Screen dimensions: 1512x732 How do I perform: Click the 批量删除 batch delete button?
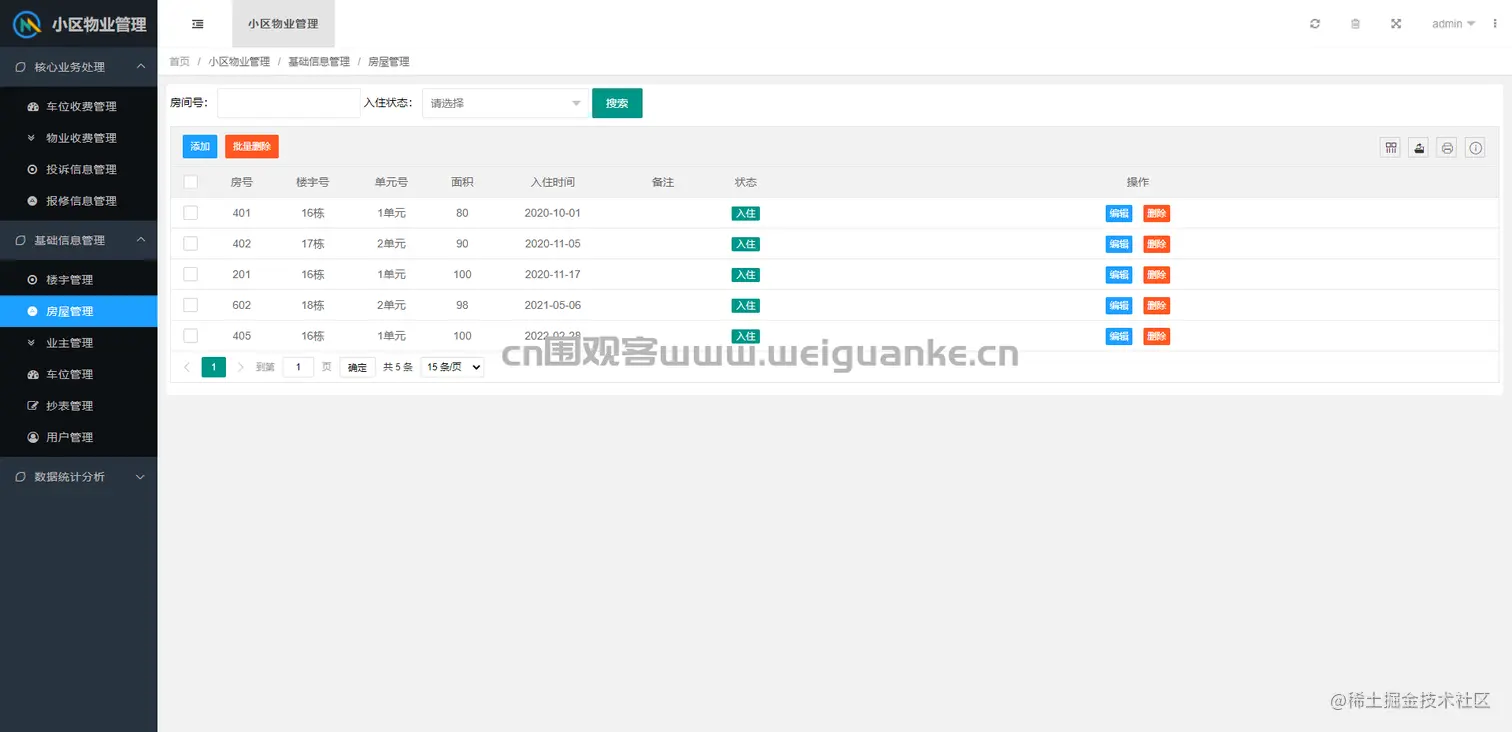252,146
